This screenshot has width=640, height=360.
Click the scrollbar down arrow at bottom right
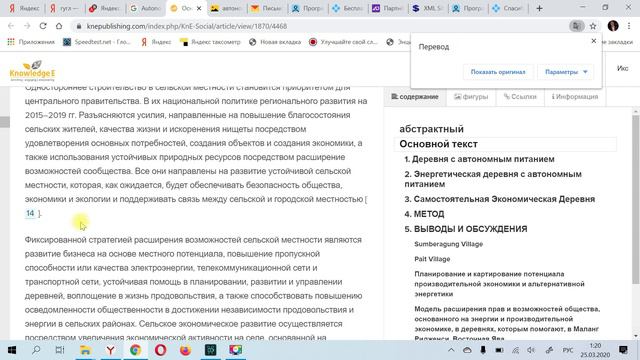[636, 336]
